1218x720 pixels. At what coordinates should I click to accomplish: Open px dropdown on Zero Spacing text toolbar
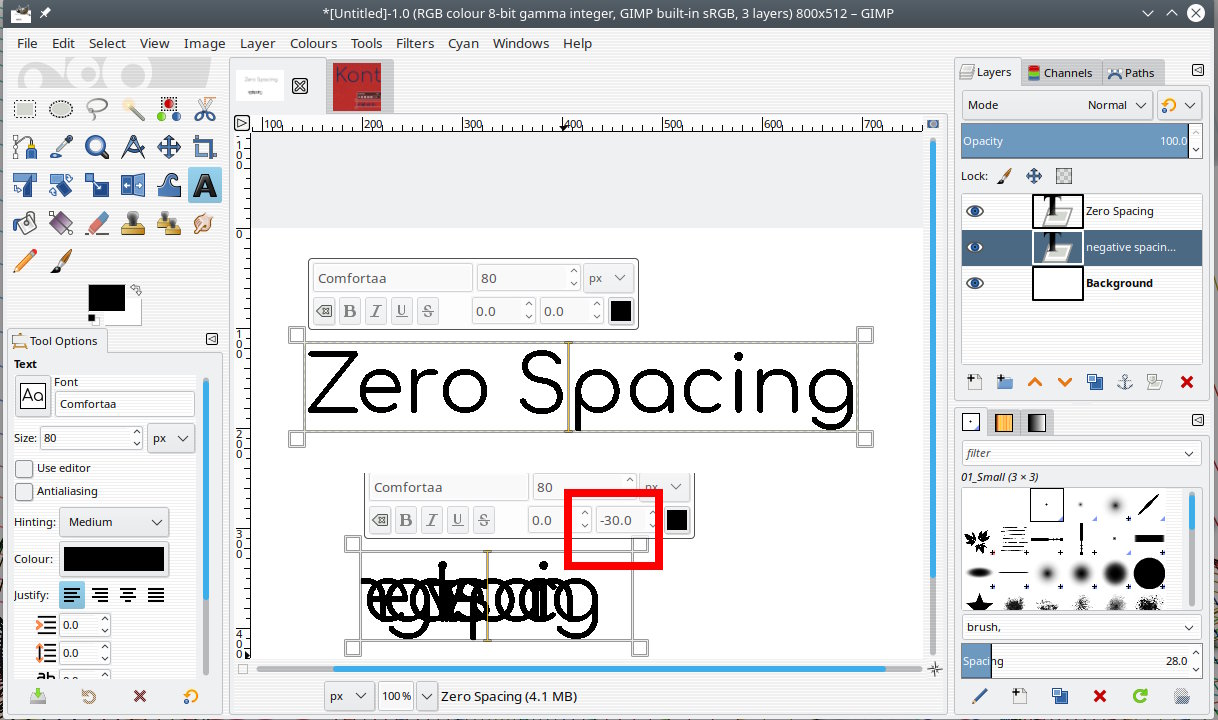tap(609, 278)
